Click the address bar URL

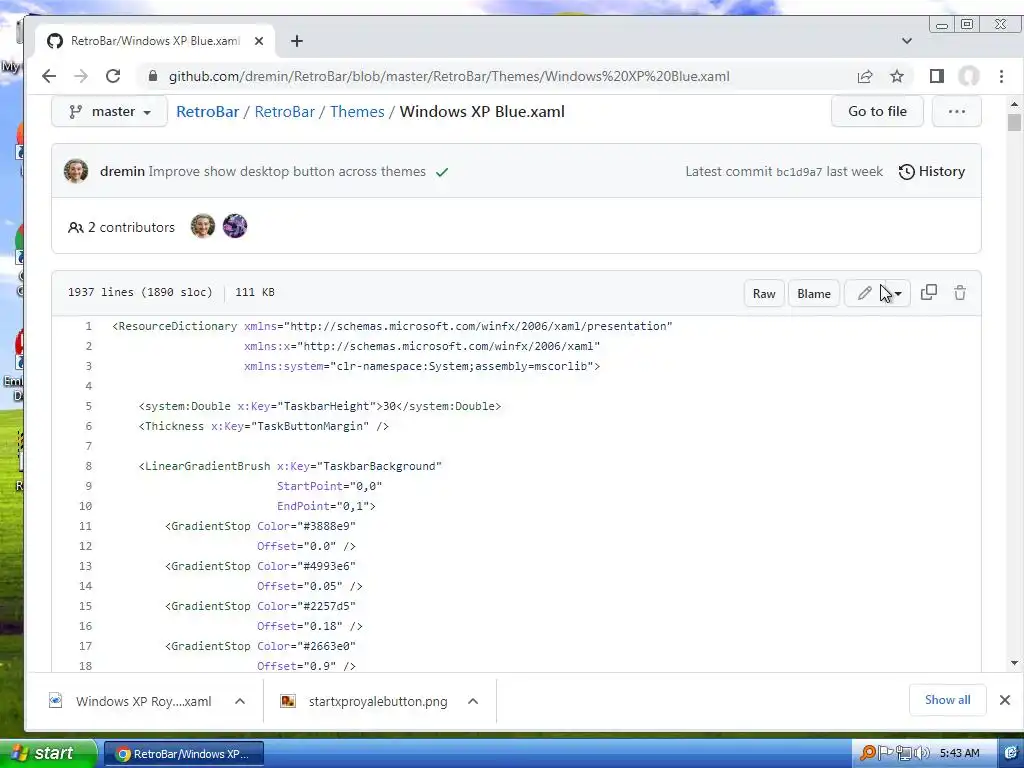click(x=449, y=76)
